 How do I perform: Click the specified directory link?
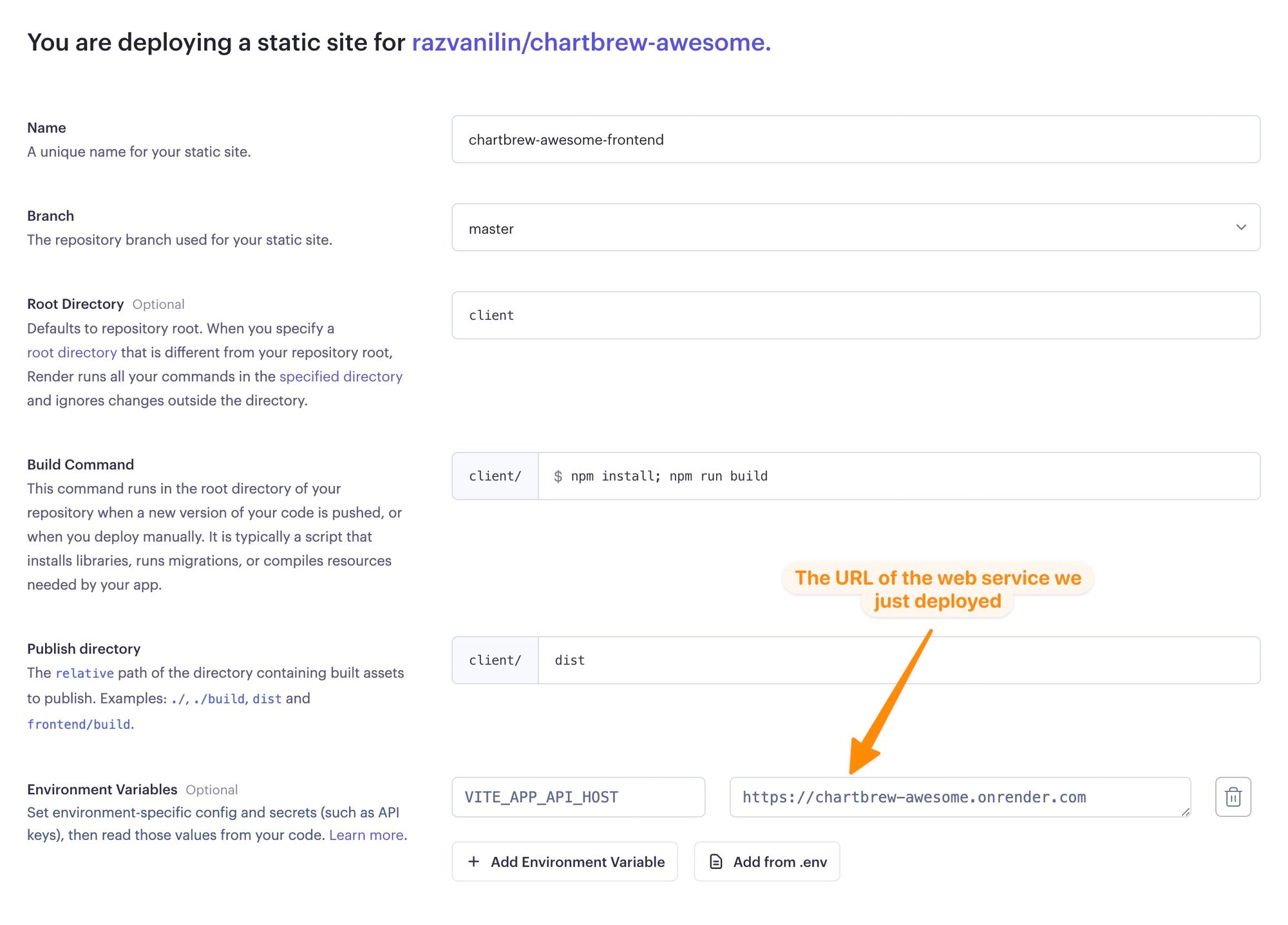340,376
